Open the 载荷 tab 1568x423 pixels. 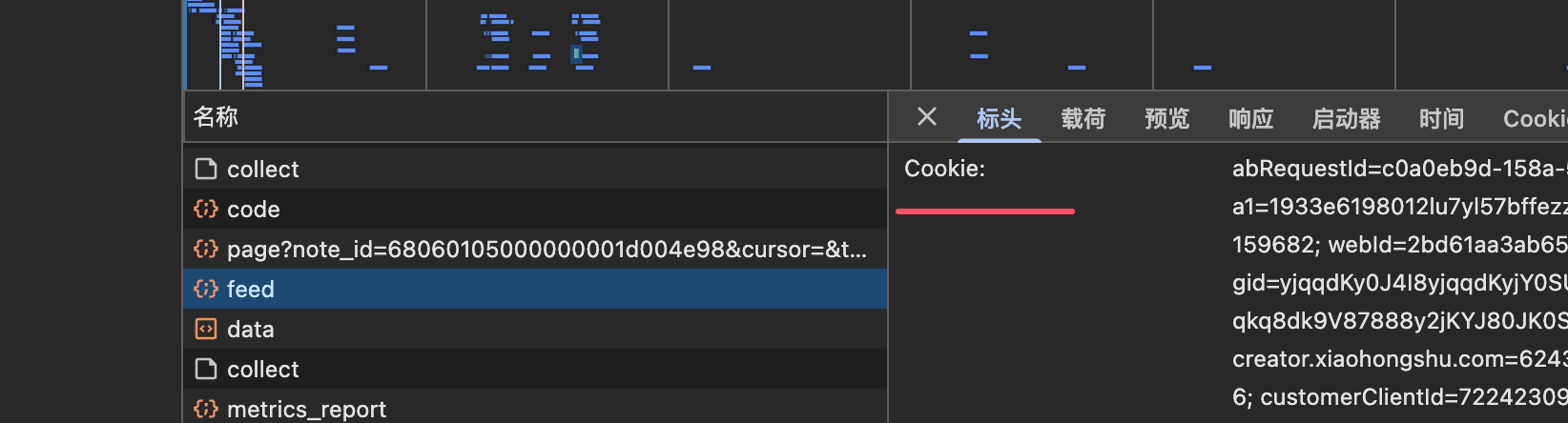pos(1083,119)
